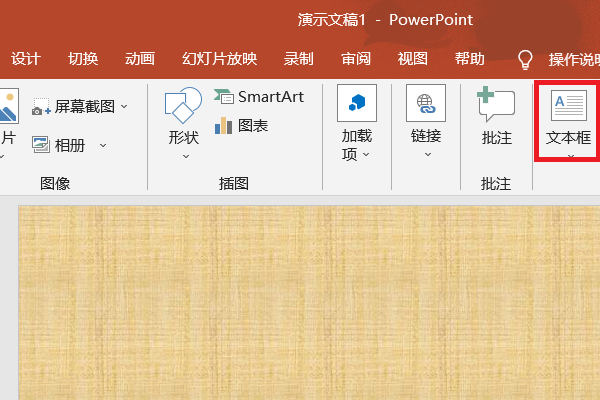Insert a SmartArt graphic
Viewport: 600px width, 400px height.
tap(259, 97)
